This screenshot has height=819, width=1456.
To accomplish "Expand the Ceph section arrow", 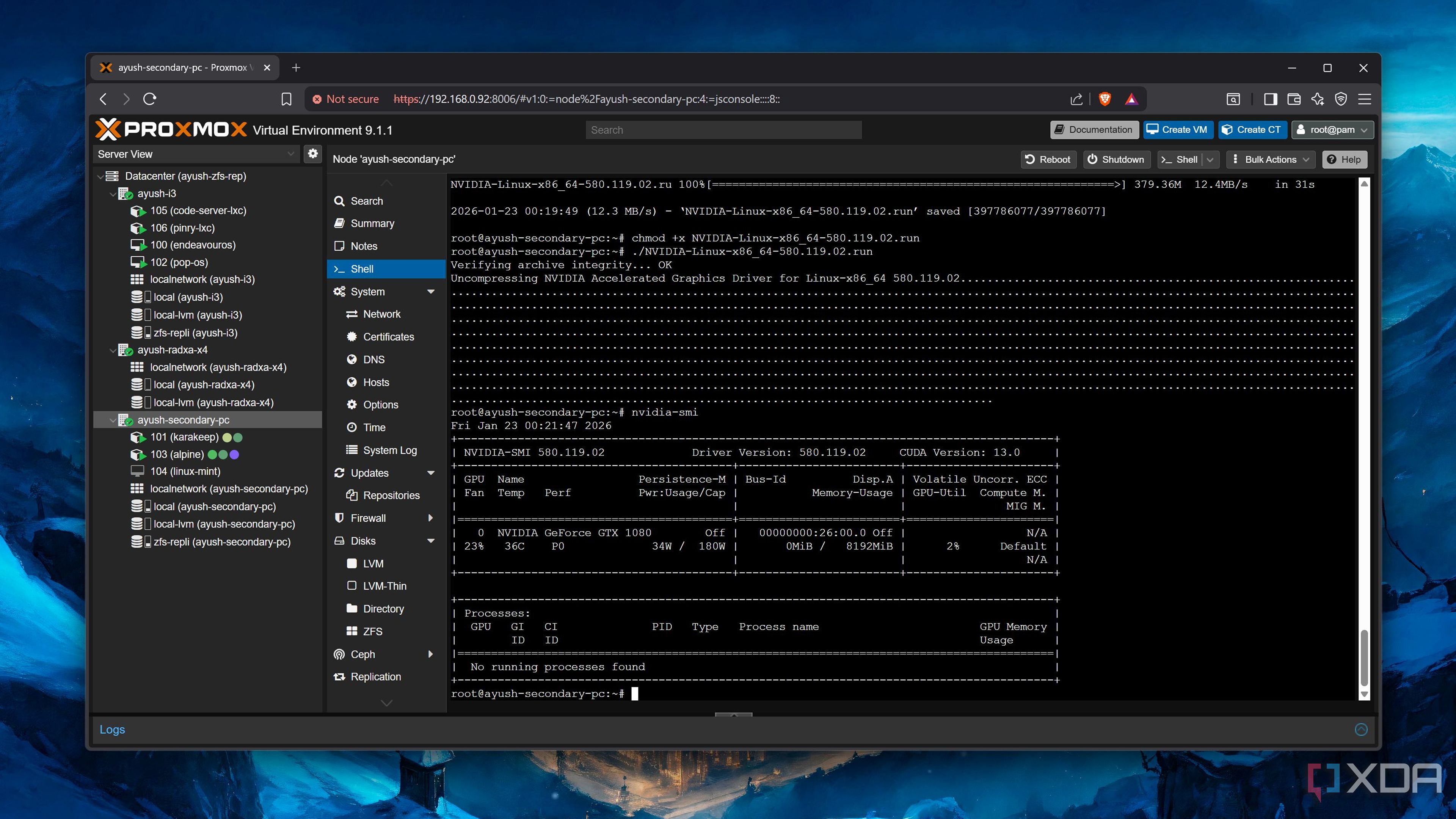I will click(x=431, y=654).
